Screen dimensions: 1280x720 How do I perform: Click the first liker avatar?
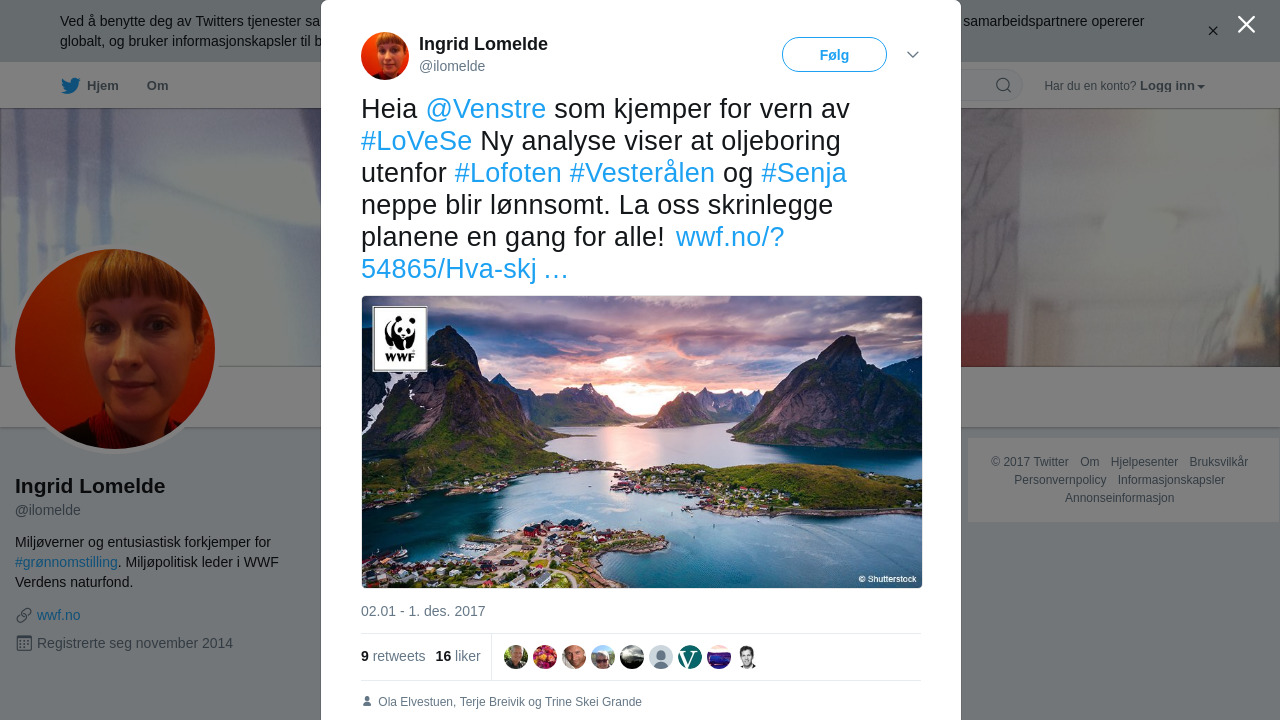[516, 657]
